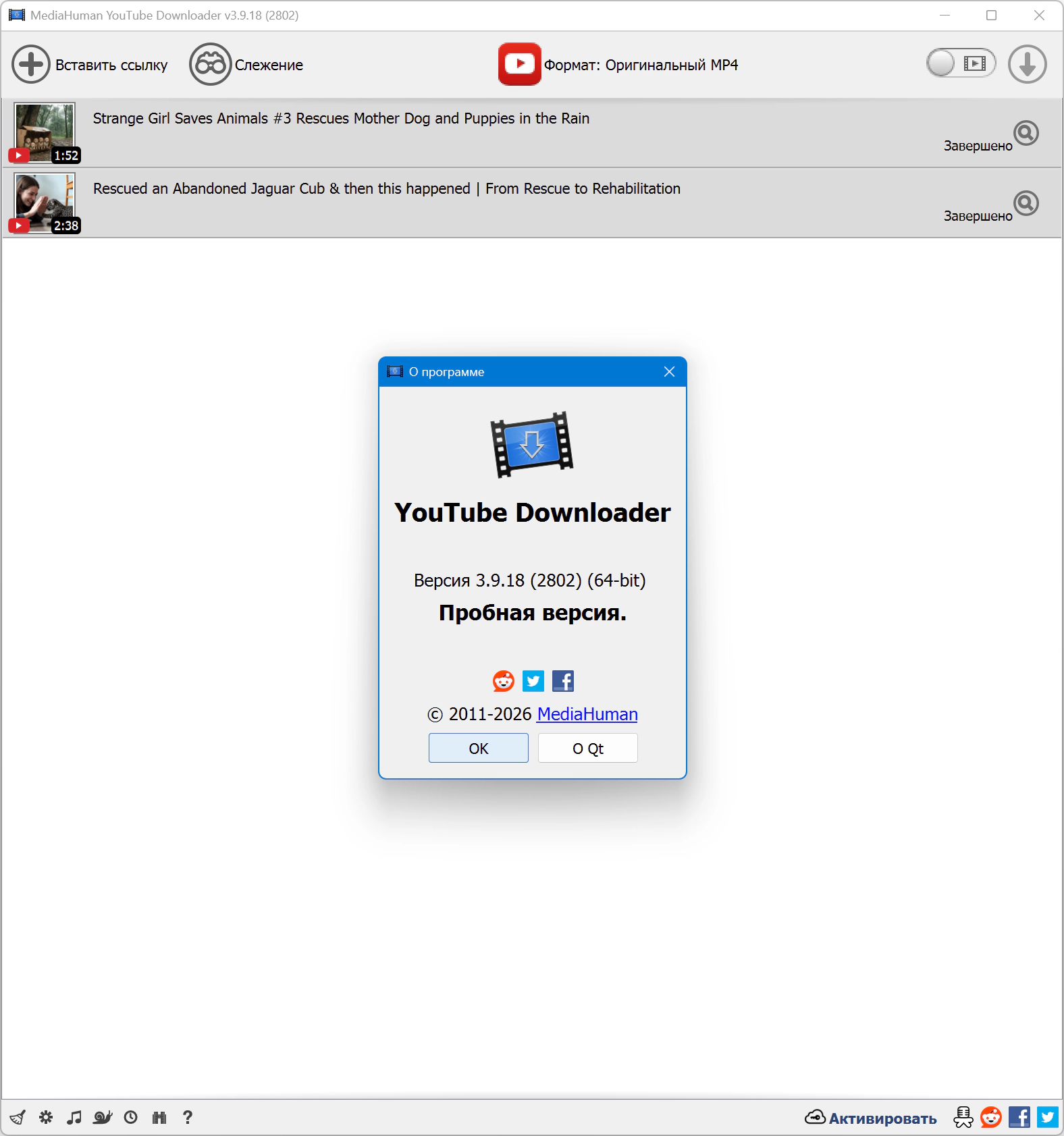Viewport: 1064px width, 1136px height.
Task: Locate the downloaded Jaguar Cub video file
Action: coord(1026,203)
